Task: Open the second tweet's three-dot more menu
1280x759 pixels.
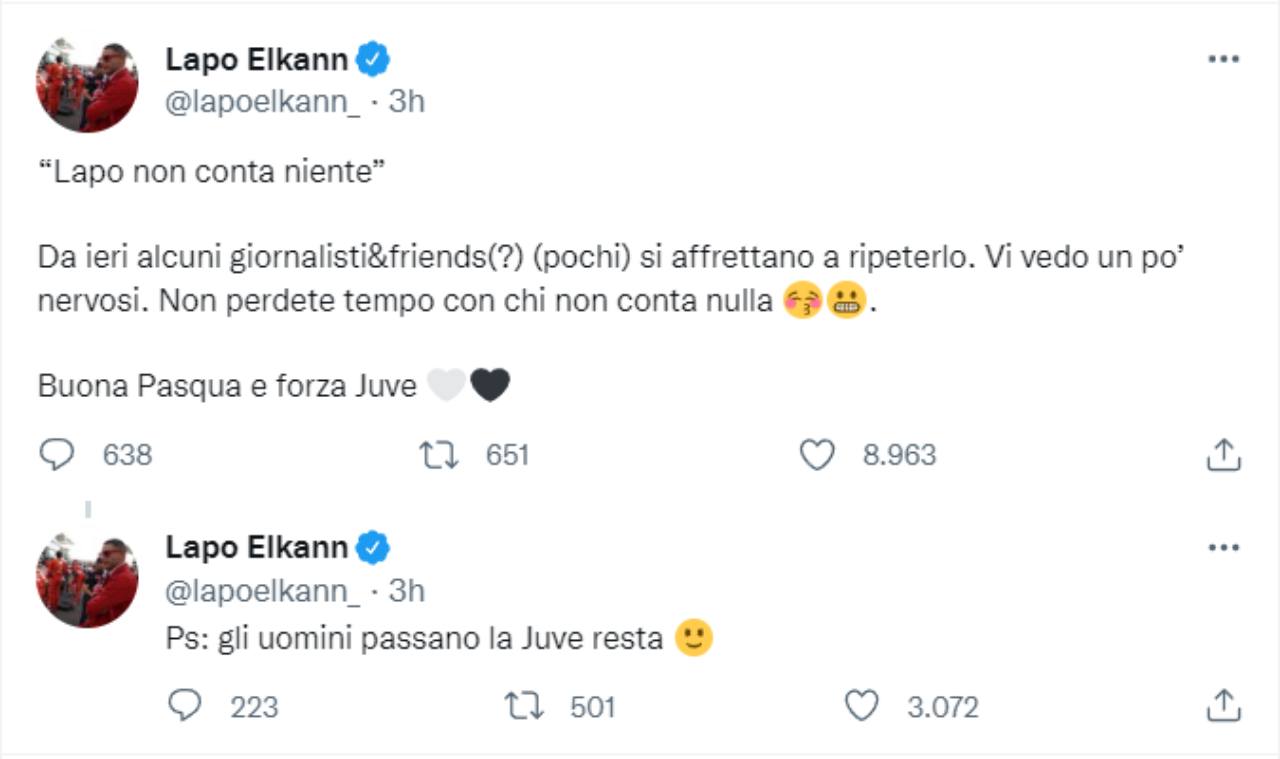Action: (1223, 548)
